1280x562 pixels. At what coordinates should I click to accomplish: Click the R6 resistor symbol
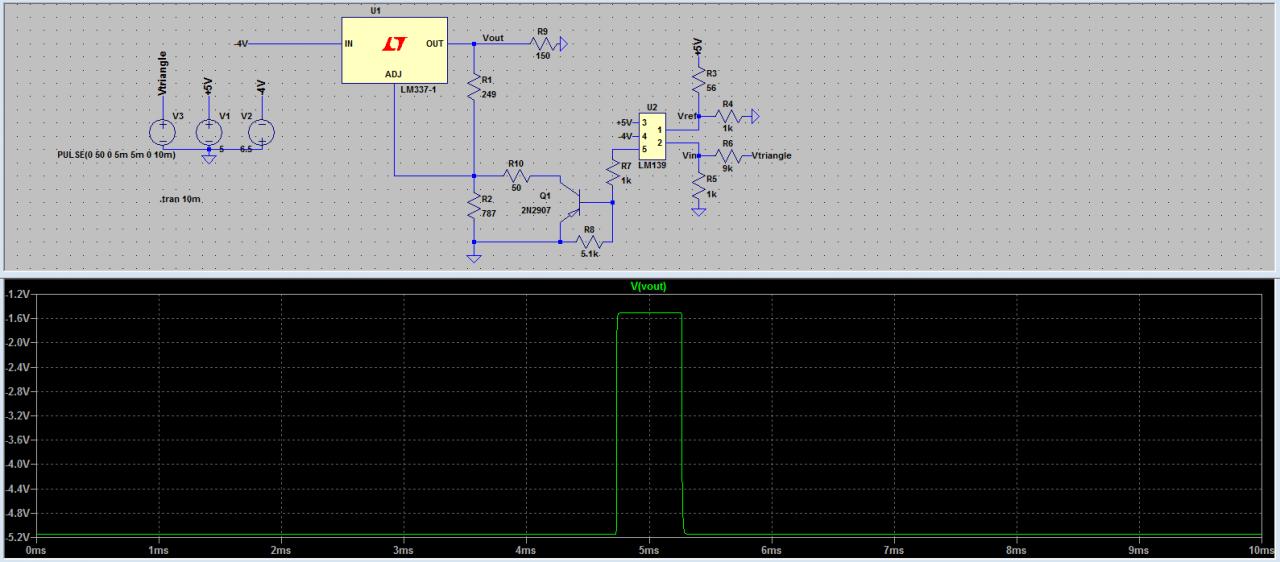pos(729,156)
